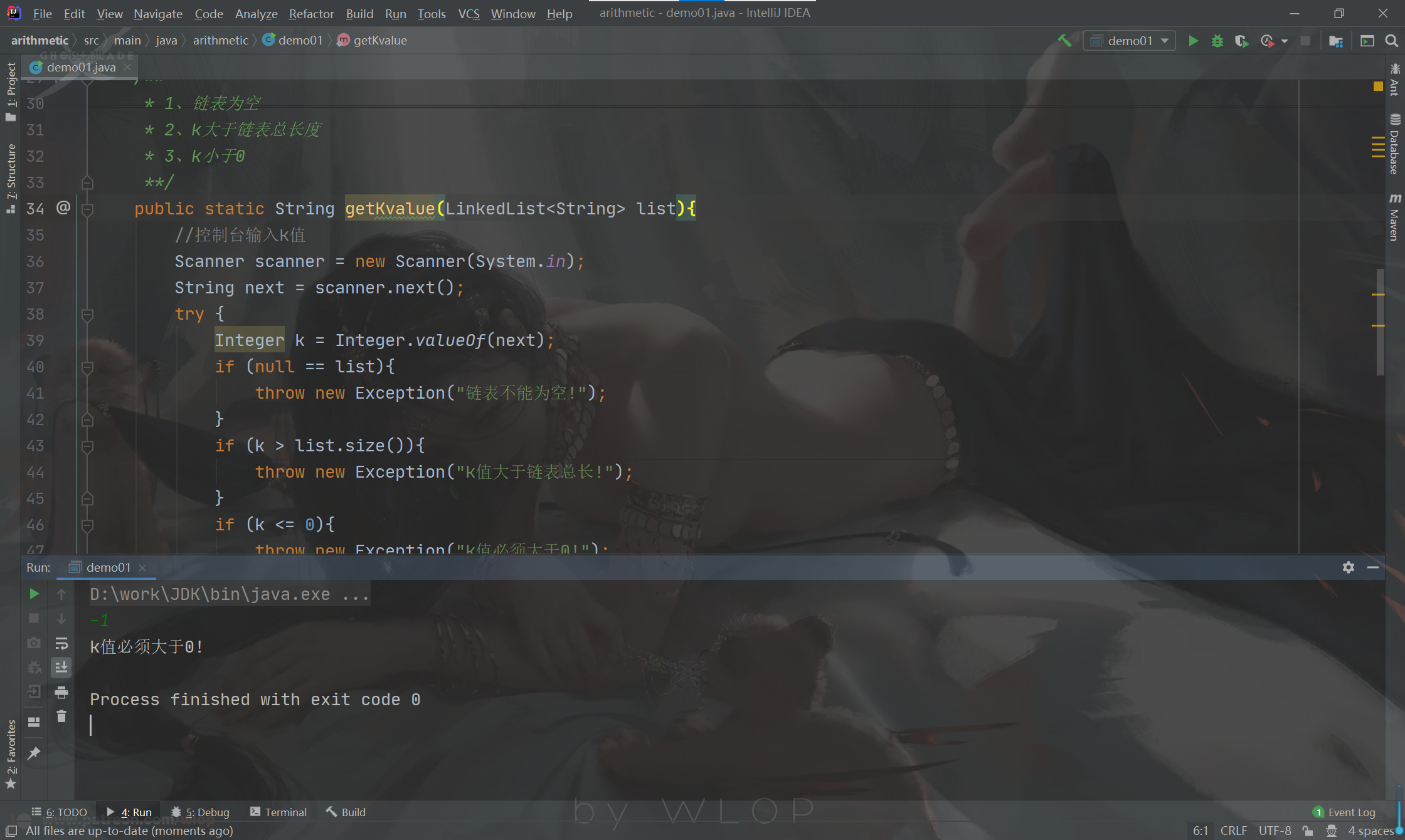The width and height of the screenshot is (1405, 840).
Task: Open the demo01 run configuration dropdown
Action: pyautogui.click(x=1129, y=41)
